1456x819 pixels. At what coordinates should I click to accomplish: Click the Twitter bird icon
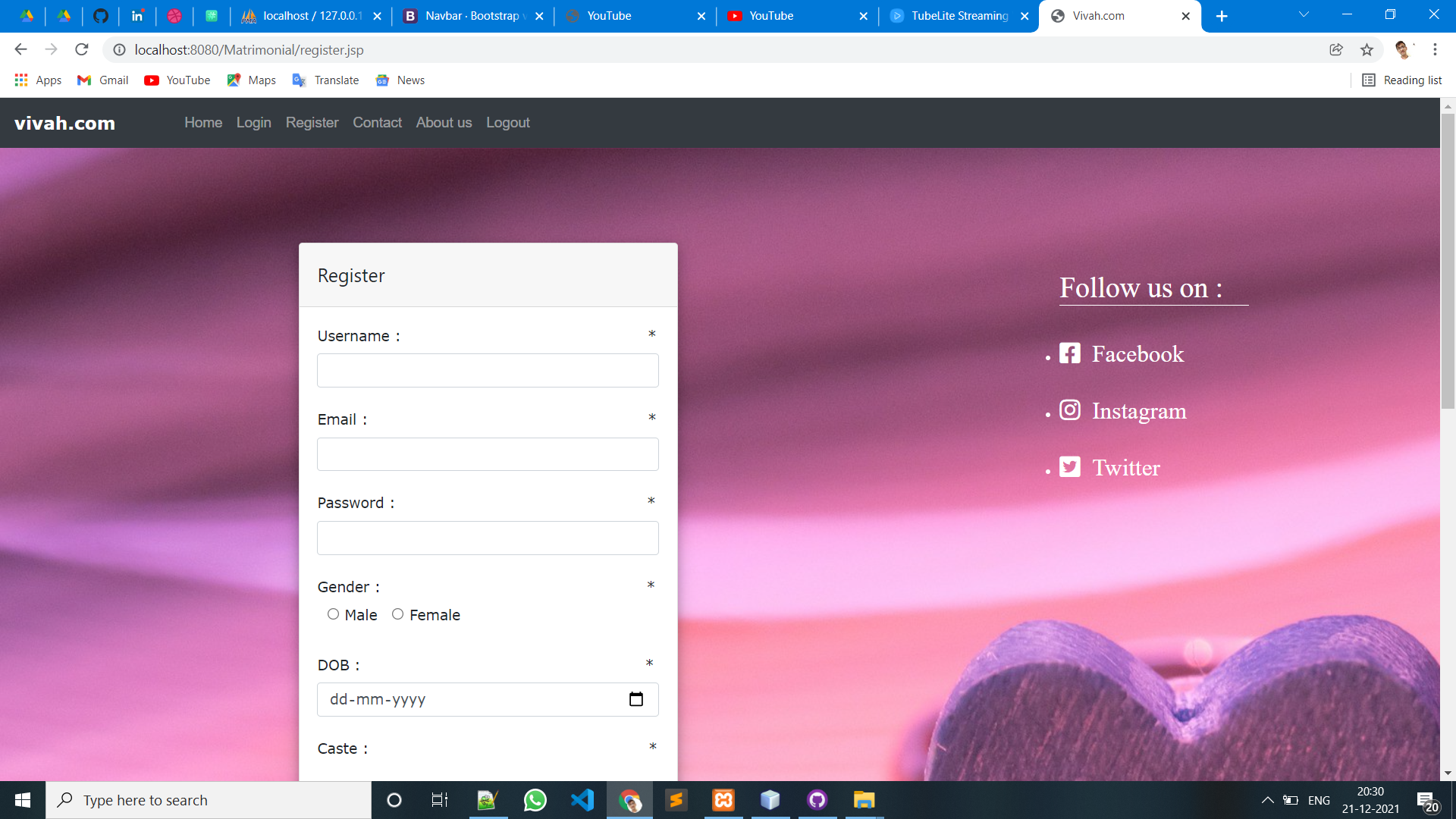1069,467
